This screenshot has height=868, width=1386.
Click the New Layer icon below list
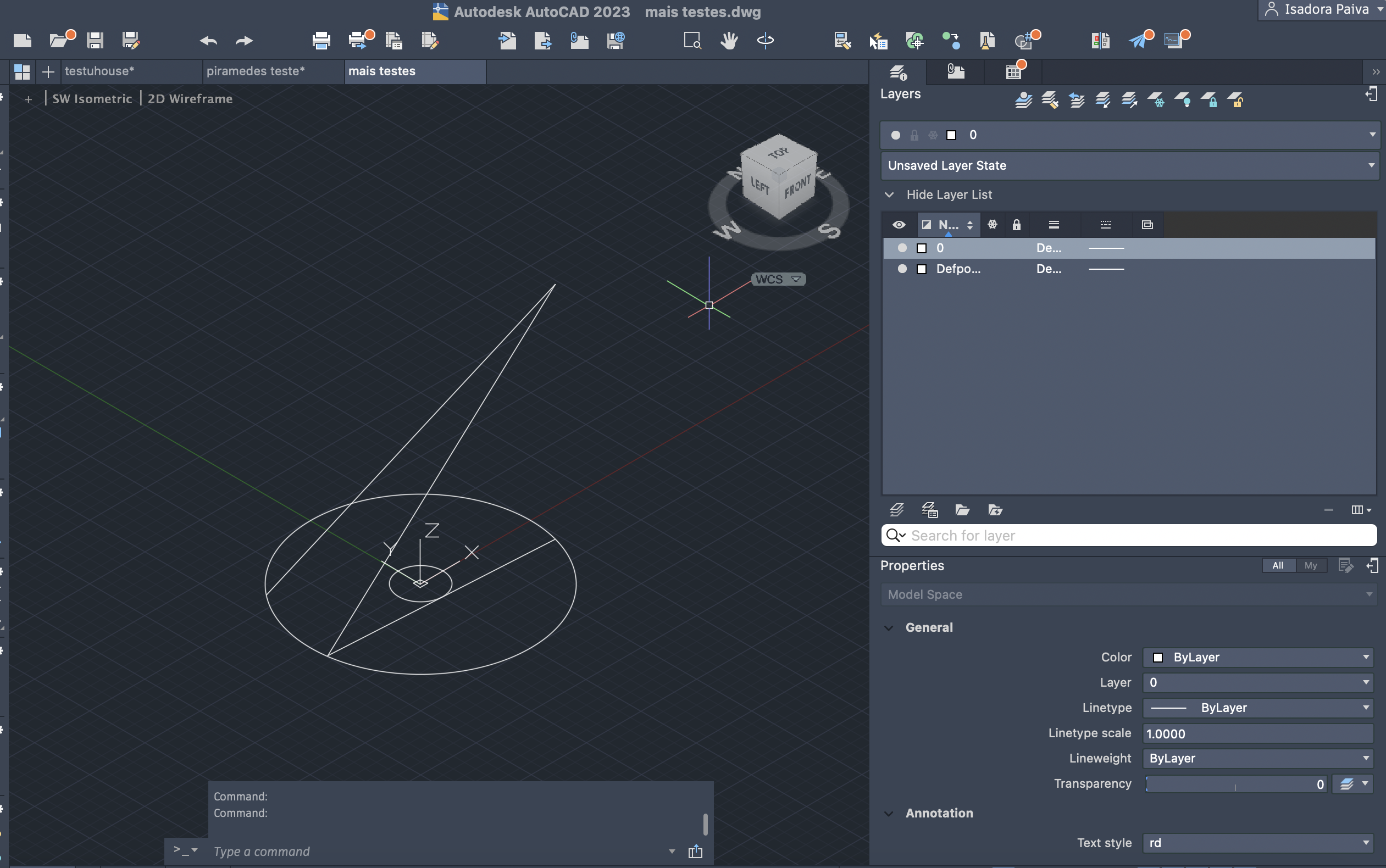pyautogui.click(x=897, y=510)
